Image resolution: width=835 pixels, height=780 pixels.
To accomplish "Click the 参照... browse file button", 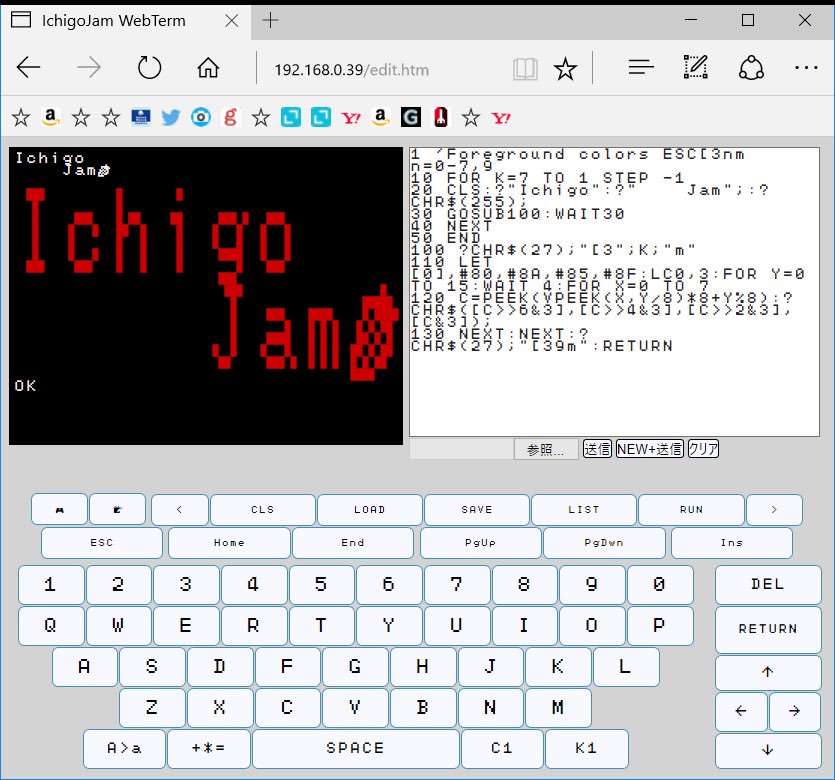I will (x=545, y=449).
